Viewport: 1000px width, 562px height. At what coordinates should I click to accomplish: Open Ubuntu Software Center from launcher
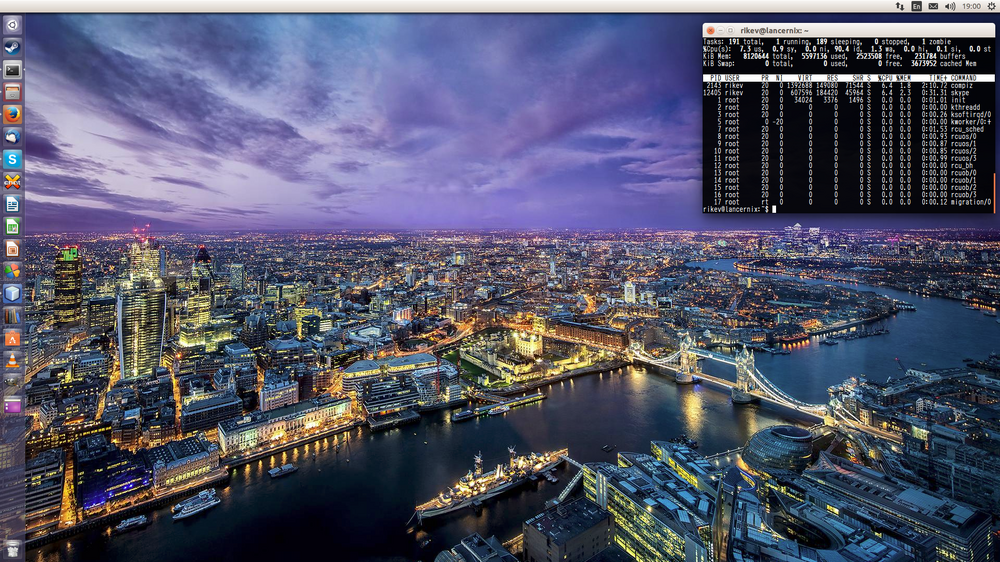point(12,339)
